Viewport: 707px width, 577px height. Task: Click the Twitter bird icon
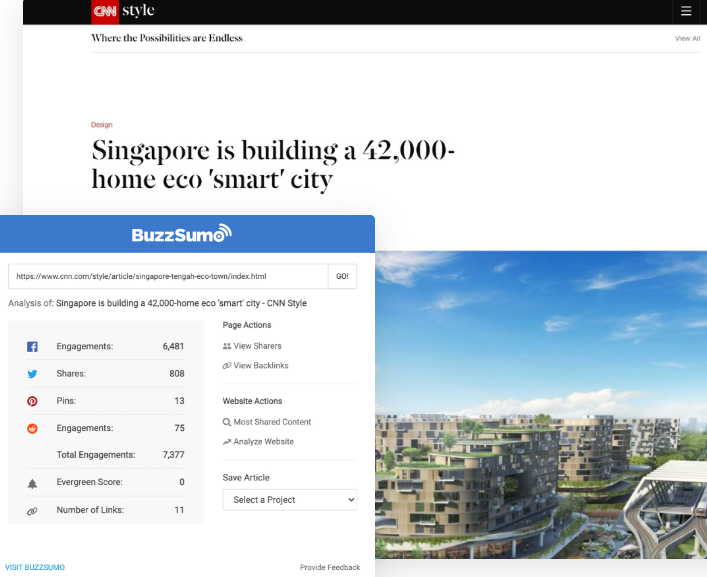[x=32, y=374]
